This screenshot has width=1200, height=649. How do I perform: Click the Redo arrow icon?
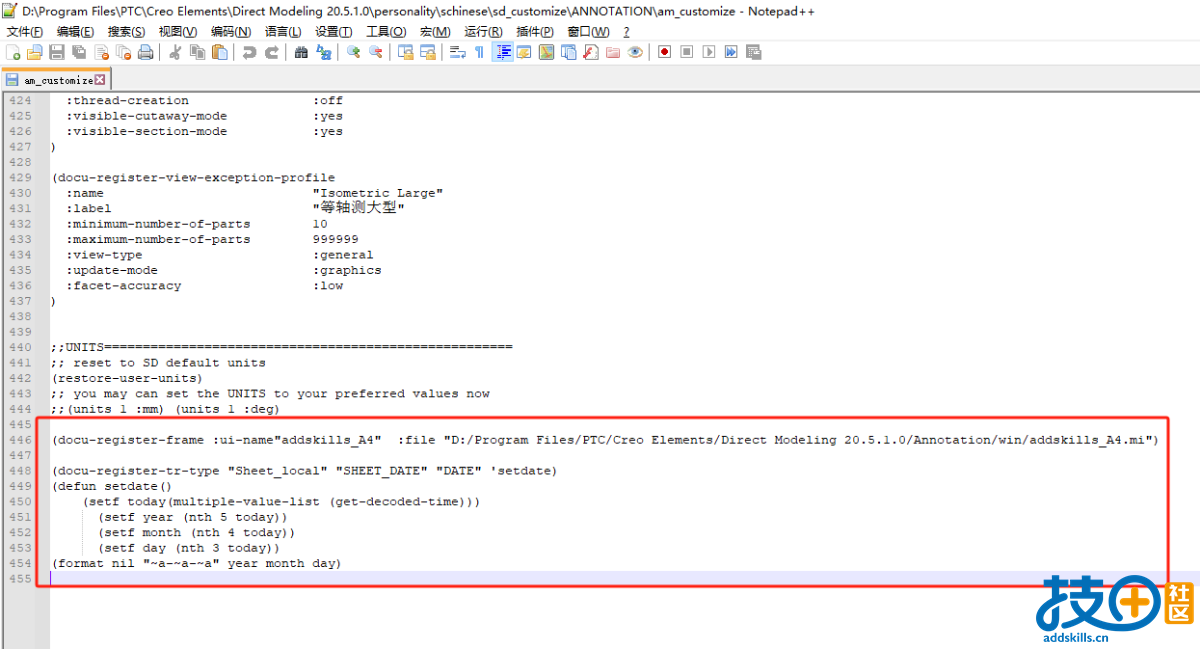pos(271,52)
